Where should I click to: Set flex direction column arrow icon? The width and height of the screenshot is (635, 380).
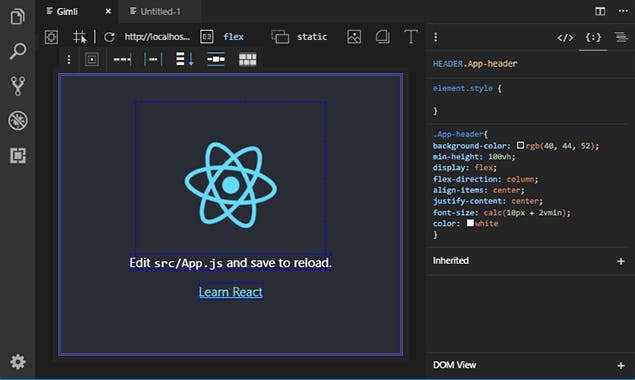185,59
